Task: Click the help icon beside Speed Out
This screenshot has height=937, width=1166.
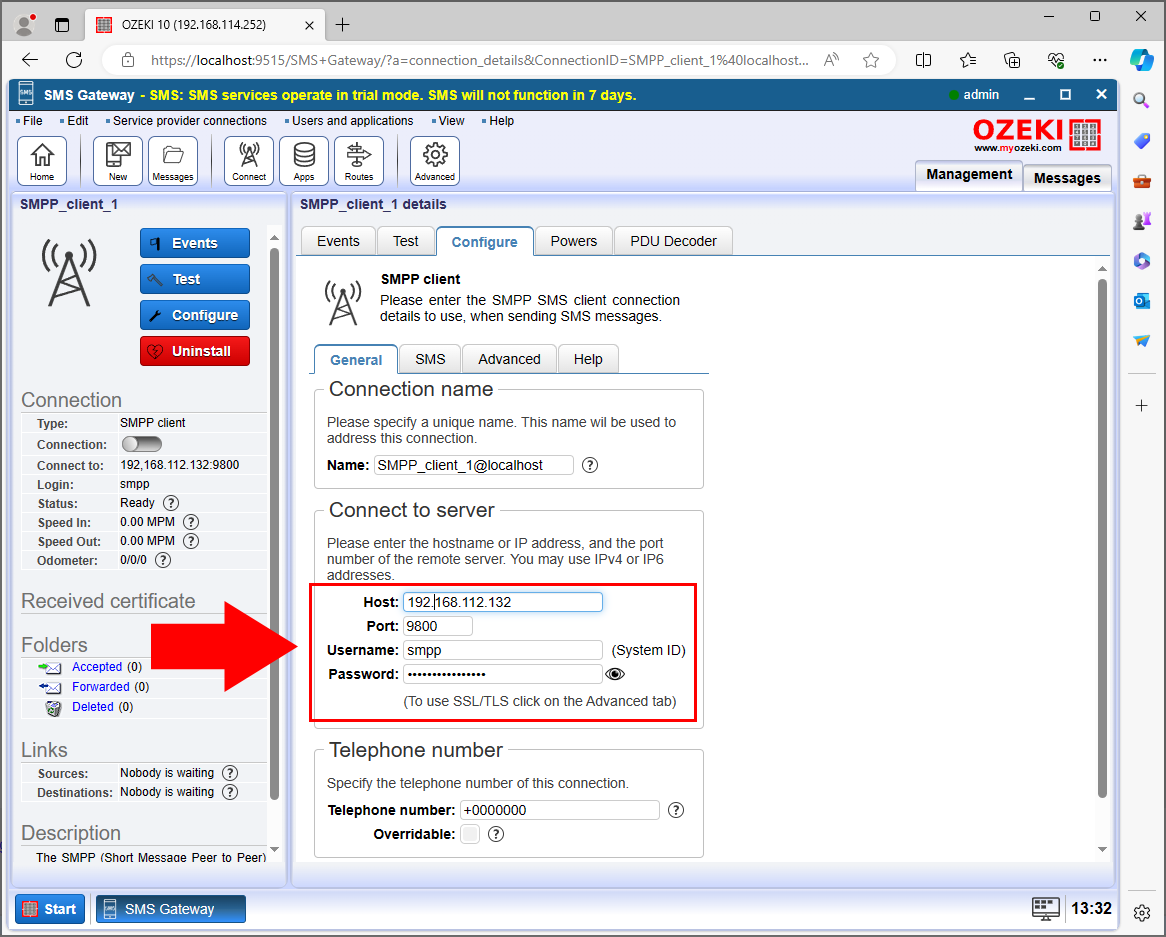Action: pos(191,541)
